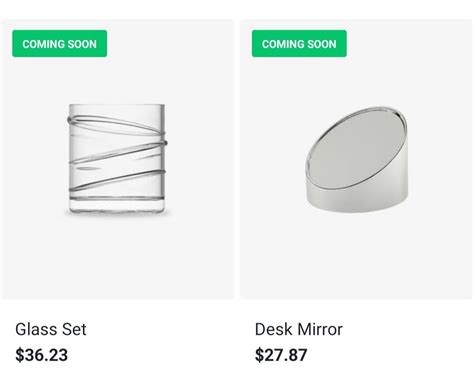This screenshot has width=474, height=380.
Task: Open the Glass Set product title link
Action: (51, 329)
